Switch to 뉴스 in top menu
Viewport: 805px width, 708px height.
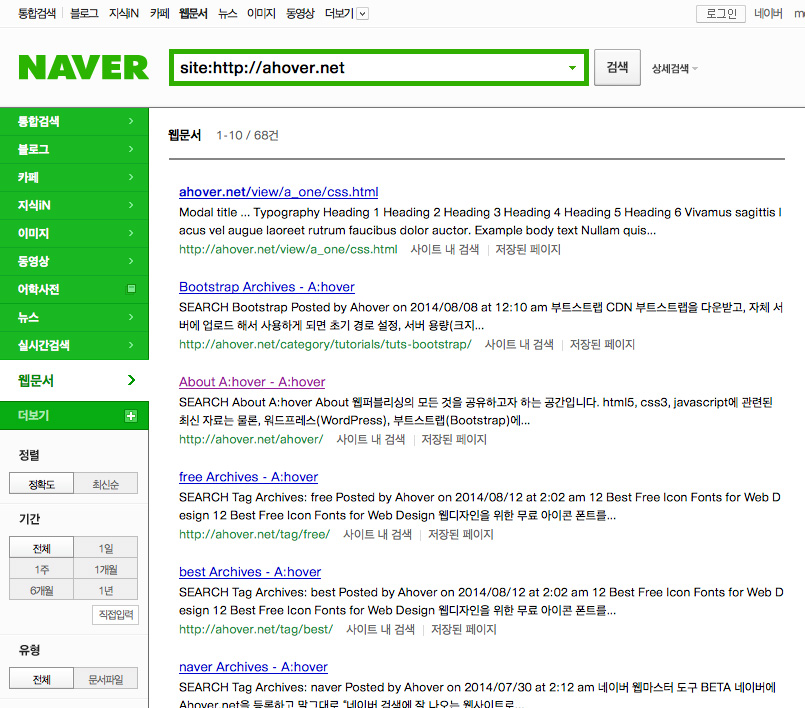click(227, 13)
